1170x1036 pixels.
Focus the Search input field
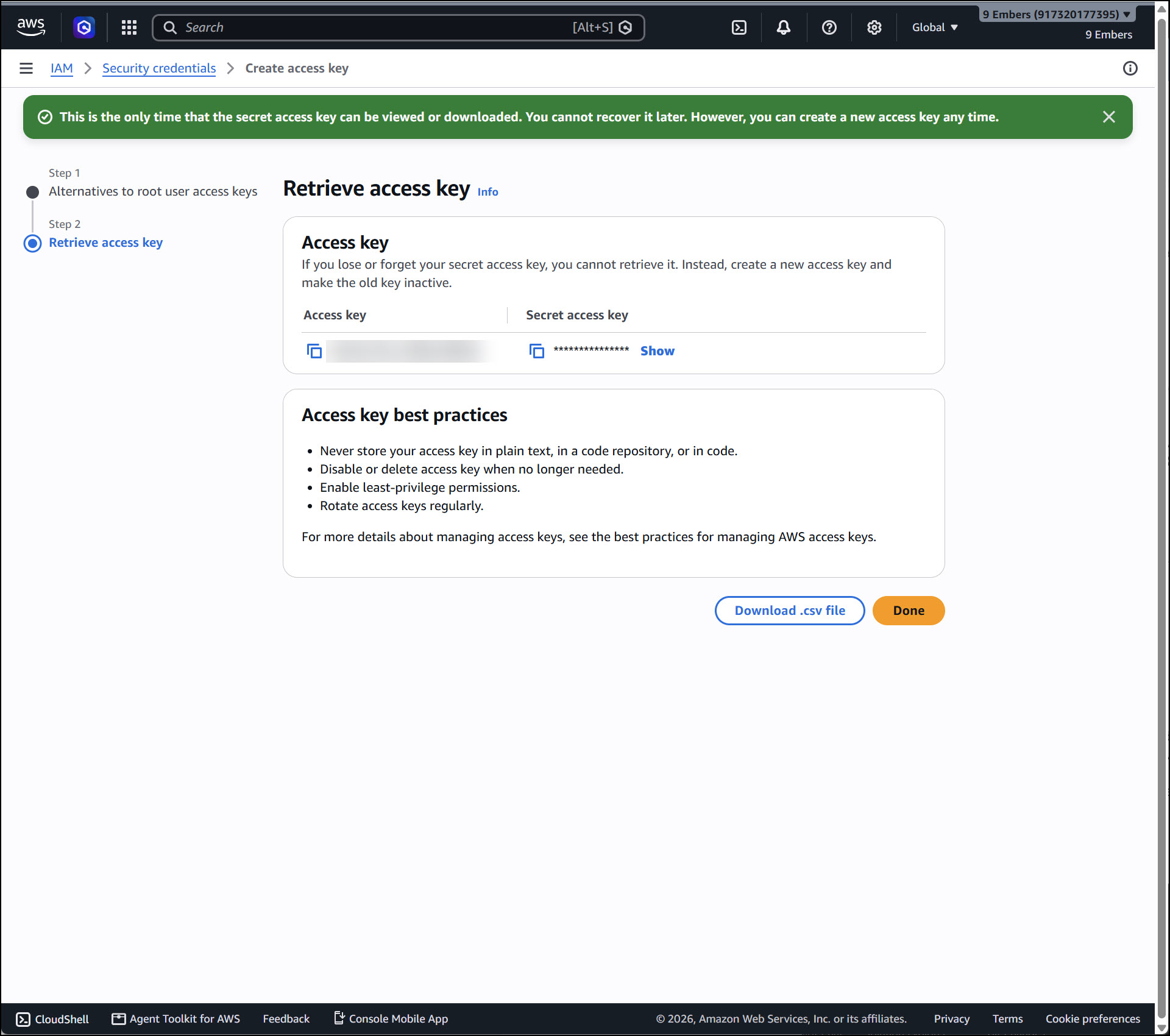pyautogui.click(x=399, y=27)
